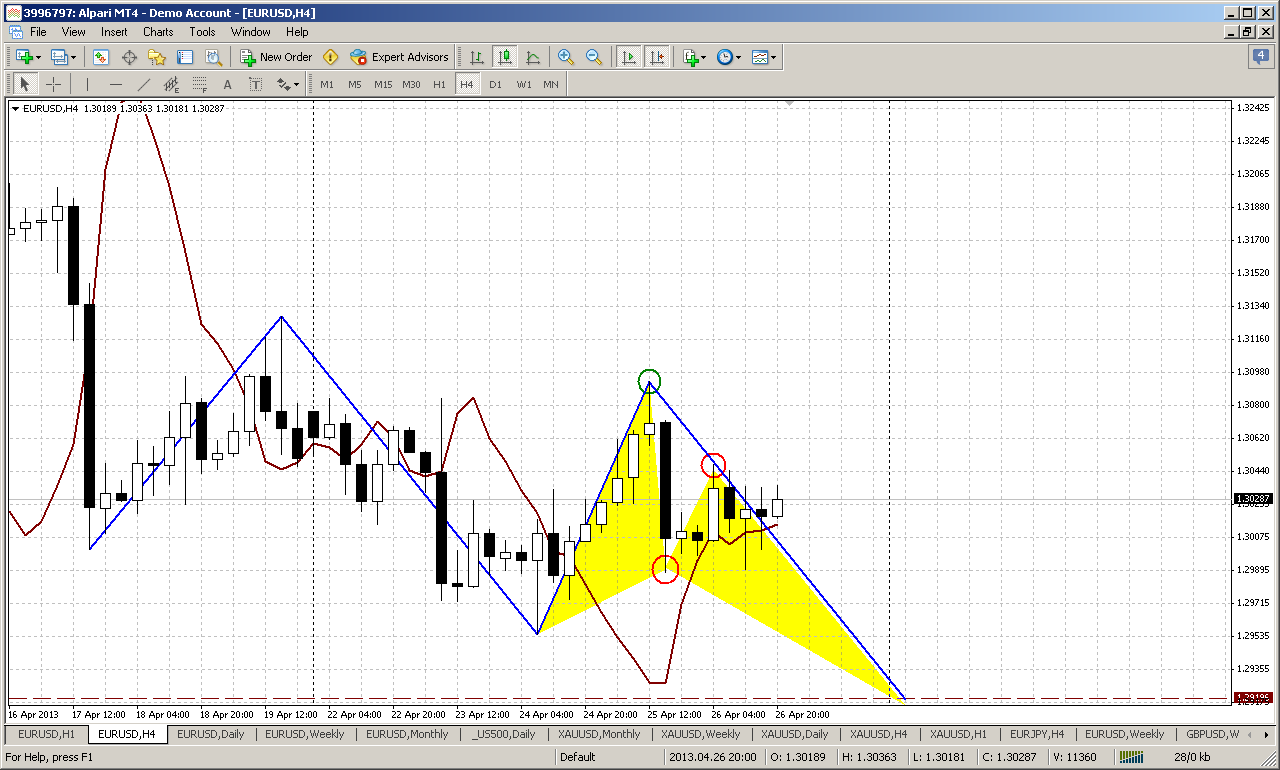Select the Text tool
The image size is (1280, 770).
pyautogui.click(x=228, y=84)
